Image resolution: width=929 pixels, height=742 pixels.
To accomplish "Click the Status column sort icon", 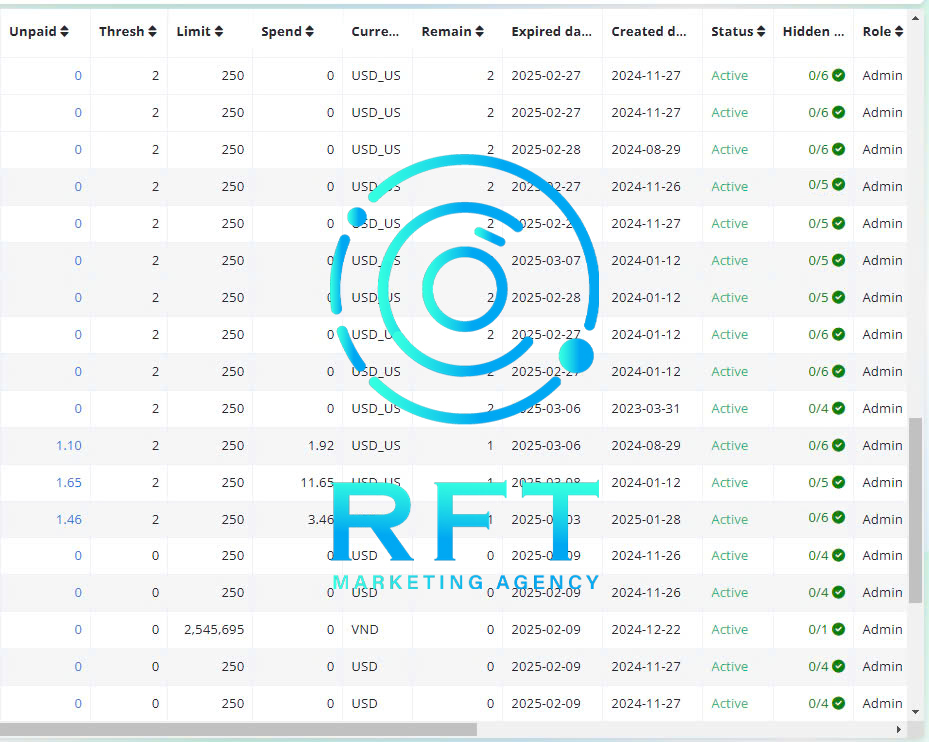I will (761, 31).
